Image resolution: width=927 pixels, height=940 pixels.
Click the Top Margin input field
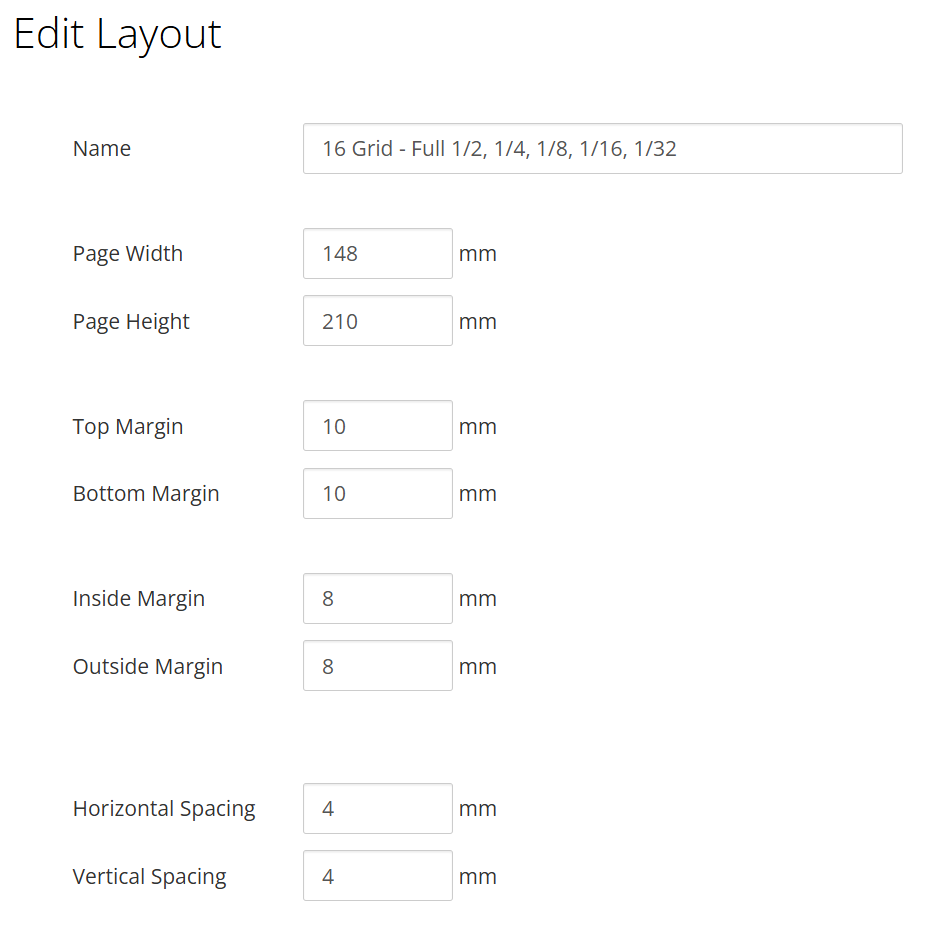pos(378,426)
